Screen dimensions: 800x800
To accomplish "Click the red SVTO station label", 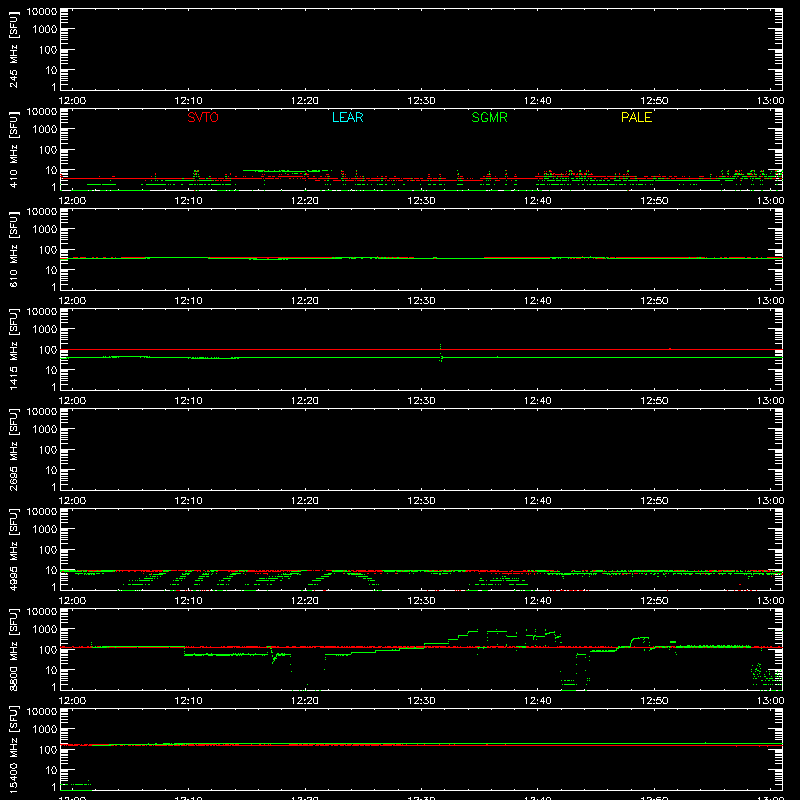I will pyautogui.click(x=203, y=117).
